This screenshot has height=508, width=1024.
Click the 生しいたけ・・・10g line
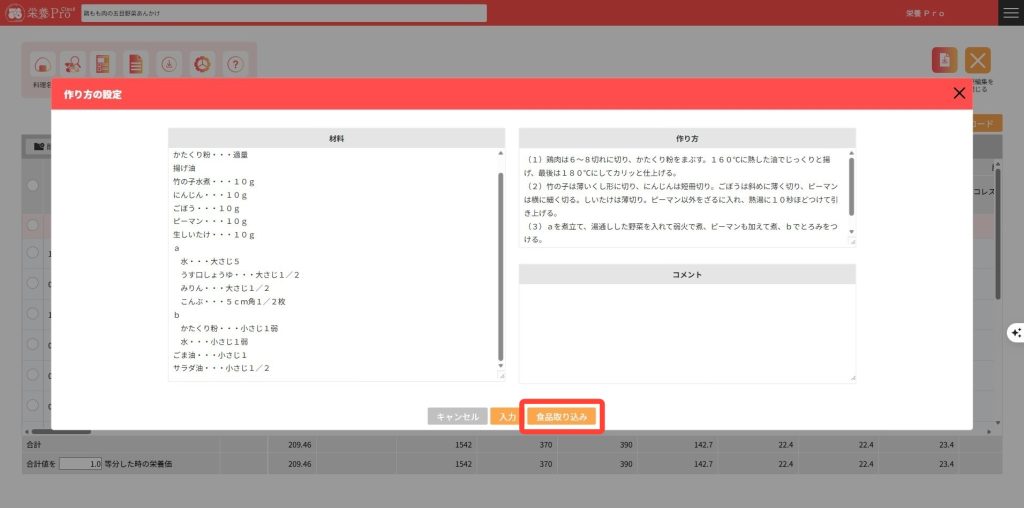click(x=214, y=235)
